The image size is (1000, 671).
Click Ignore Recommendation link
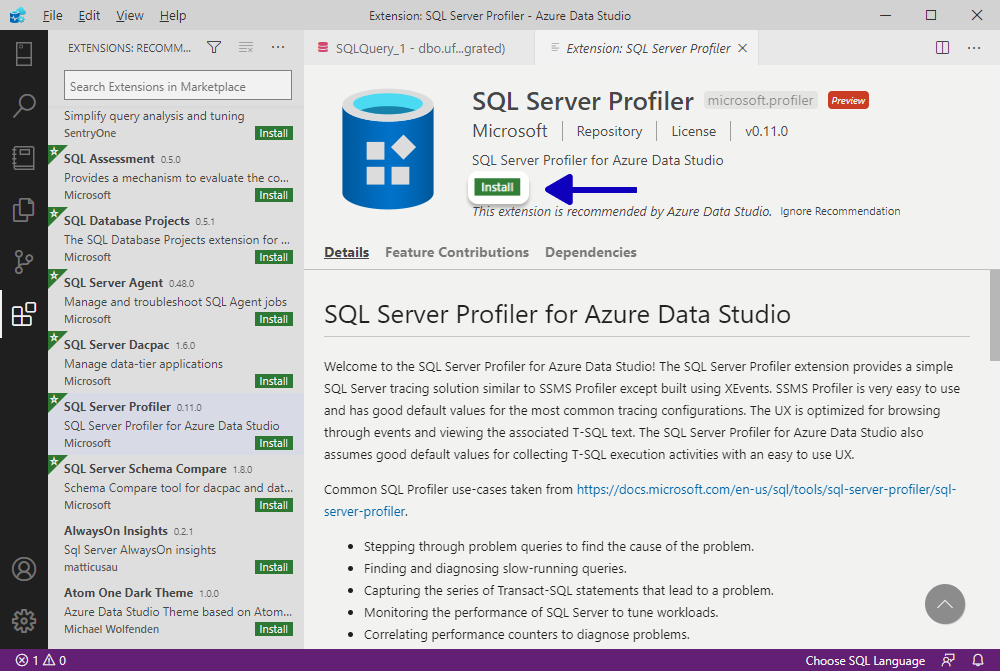pyautogui.click(x=840, y=211)
